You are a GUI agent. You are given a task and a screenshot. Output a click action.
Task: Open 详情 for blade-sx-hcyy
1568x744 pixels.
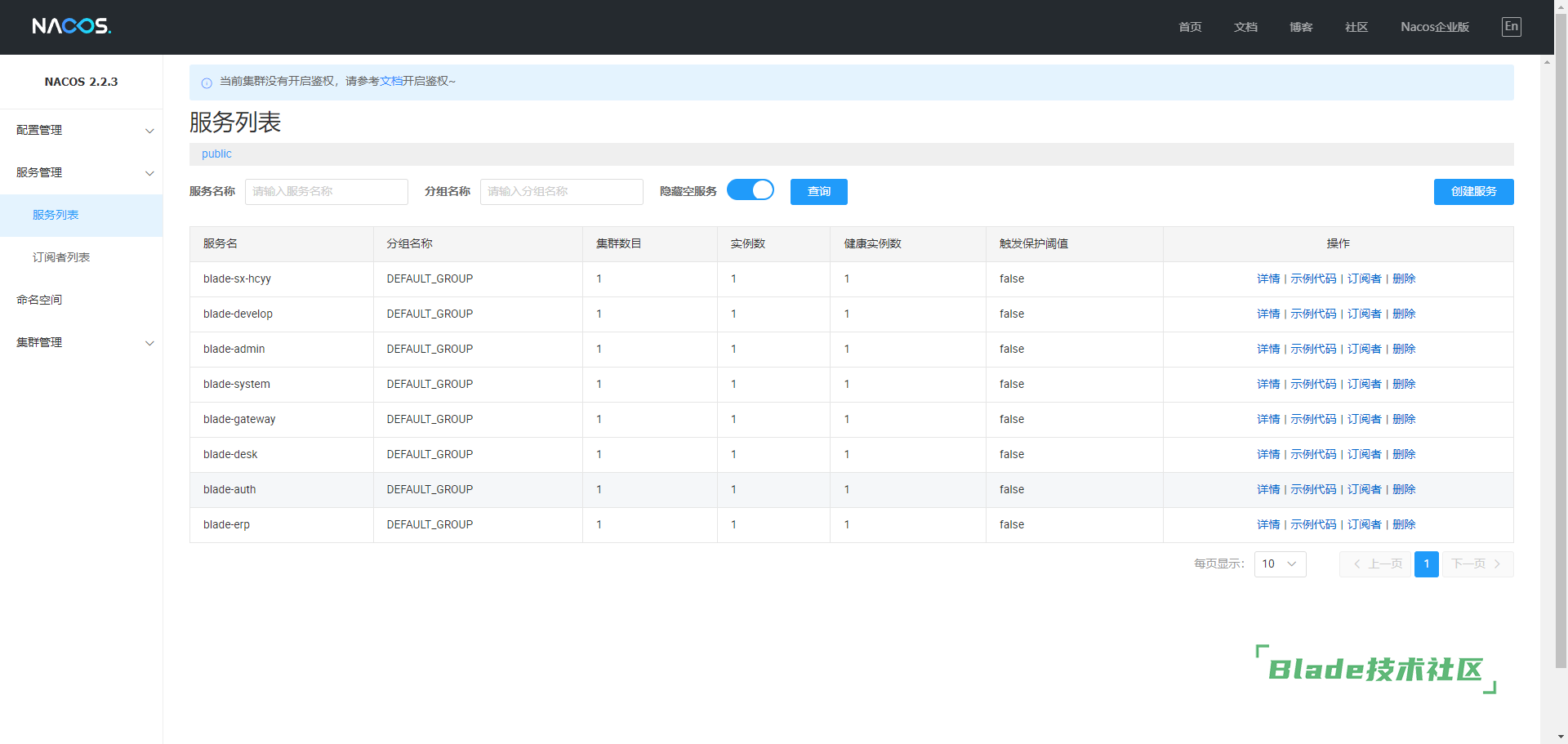coord(1268,279)
